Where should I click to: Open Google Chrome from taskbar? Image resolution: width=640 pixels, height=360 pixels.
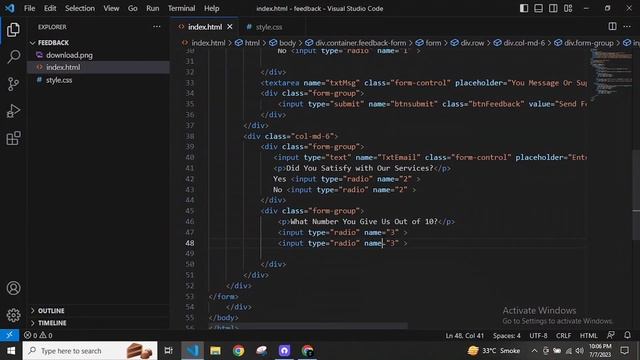pyautogui.click(x=238, y=351)
